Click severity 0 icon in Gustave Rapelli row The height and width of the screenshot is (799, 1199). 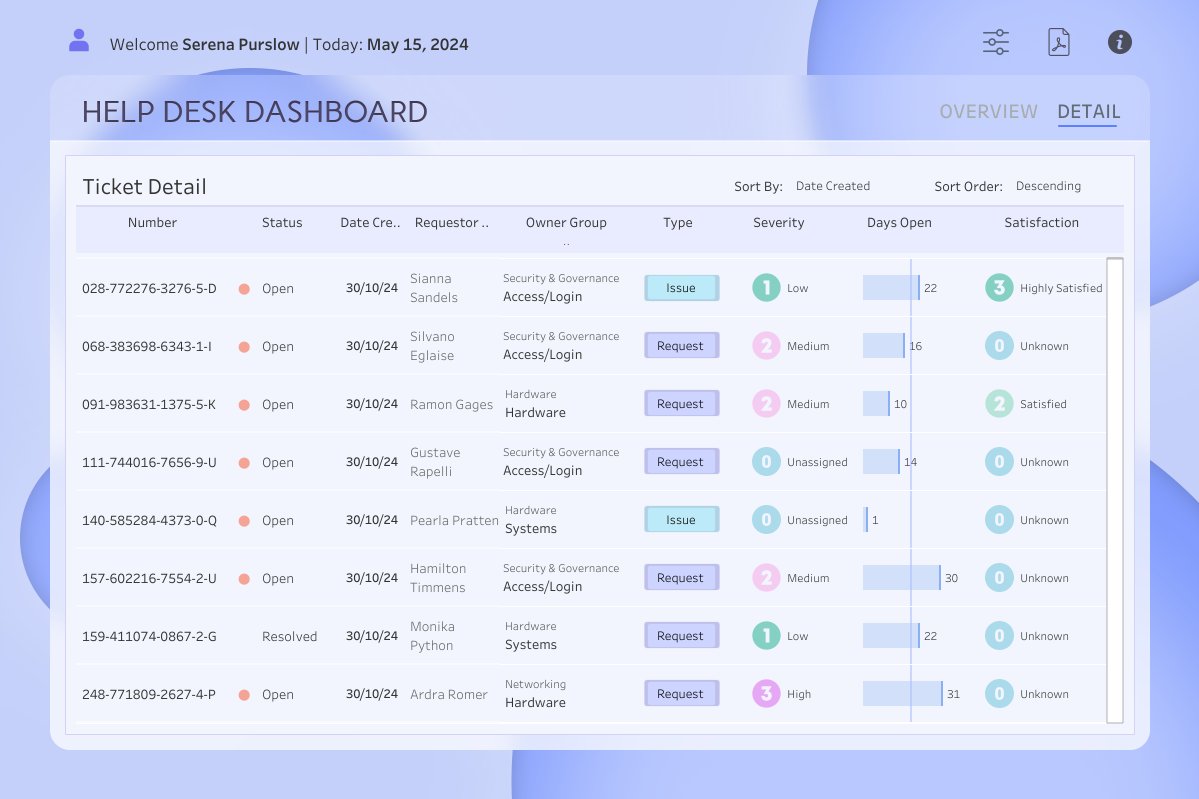click(x=766, y=462)
